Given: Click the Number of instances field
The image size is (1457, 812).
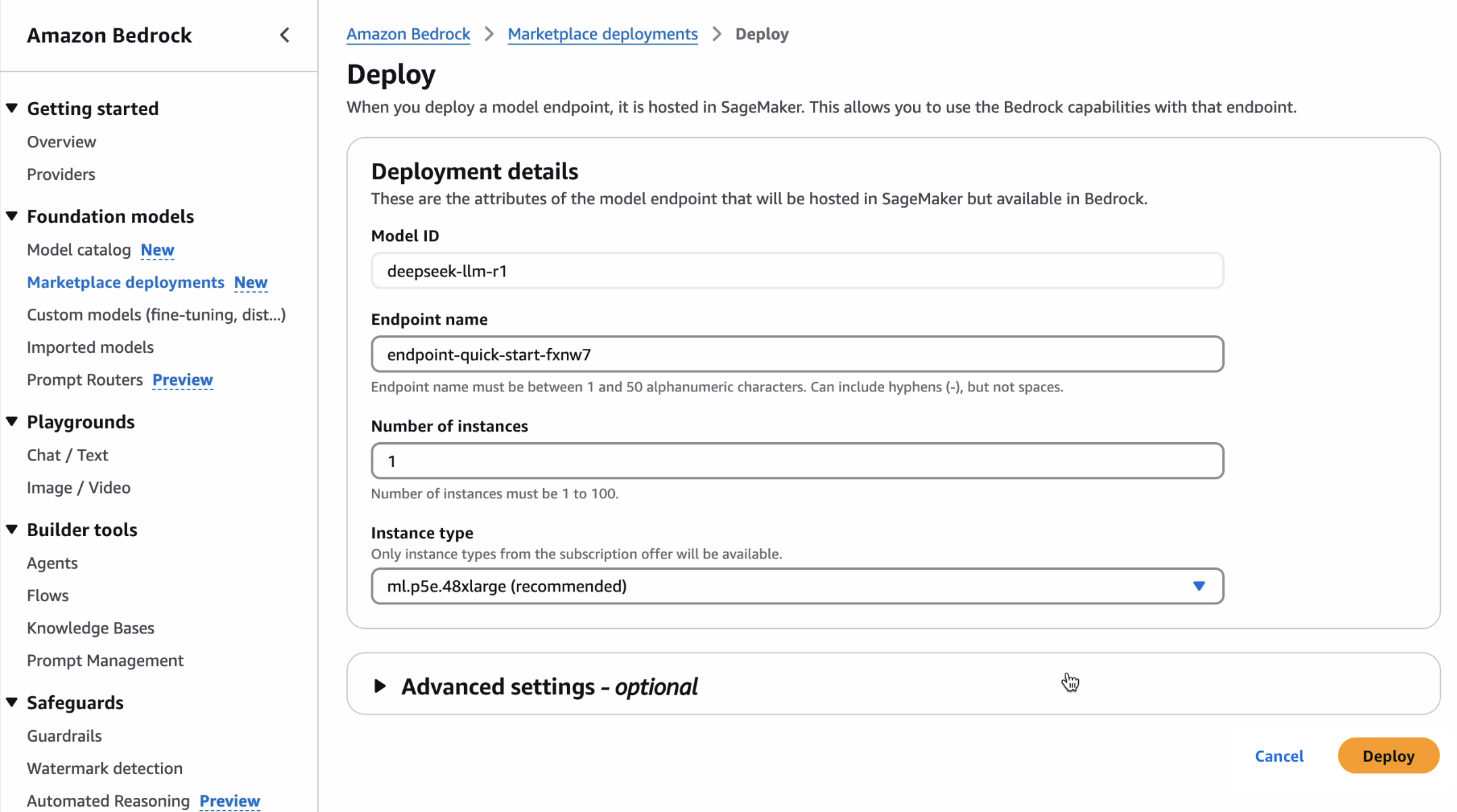Looking at the screenshot, I should (x=797, y=461).
